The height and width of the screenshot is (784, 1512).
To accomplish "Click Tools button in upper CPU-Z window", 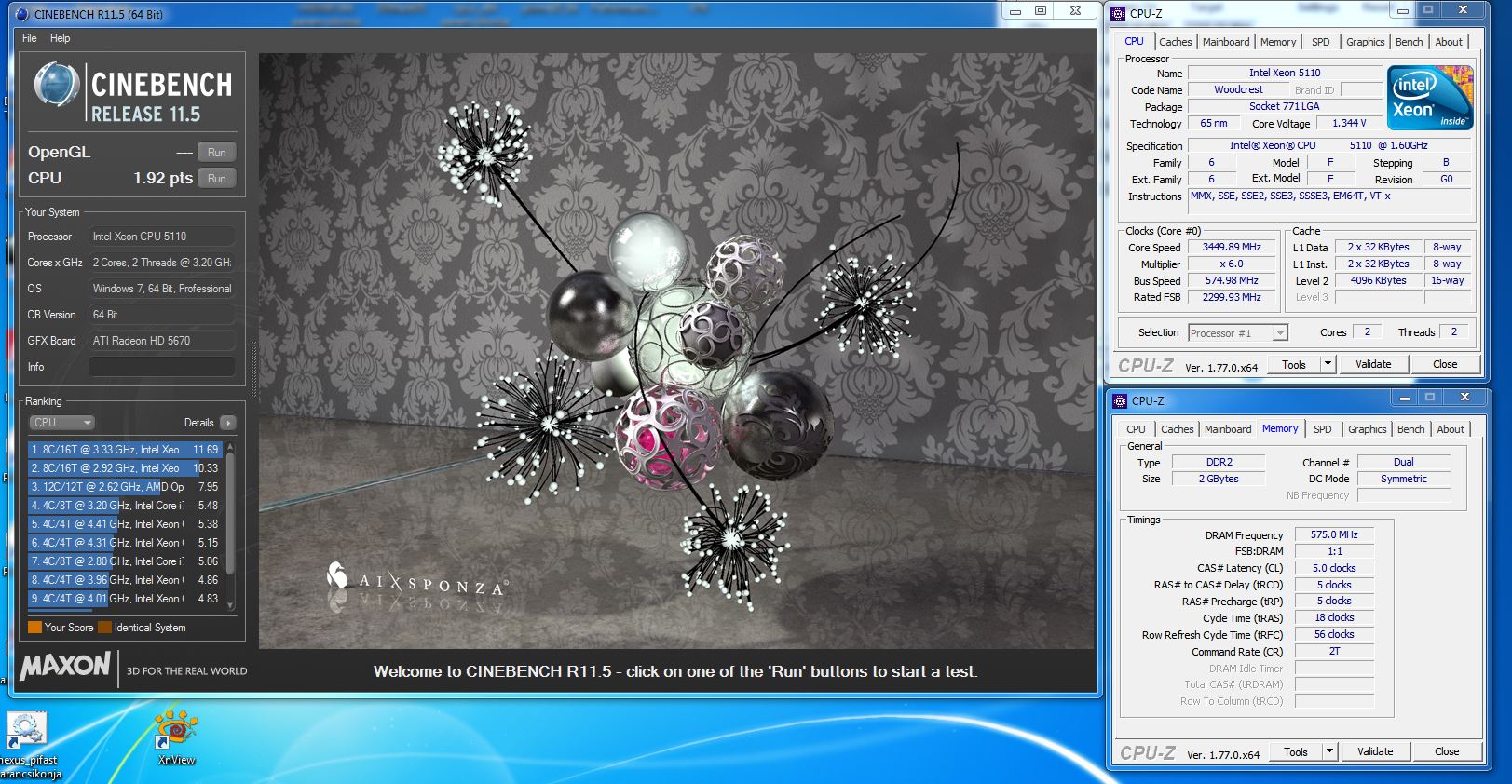I will click(x=1294, y=364).
